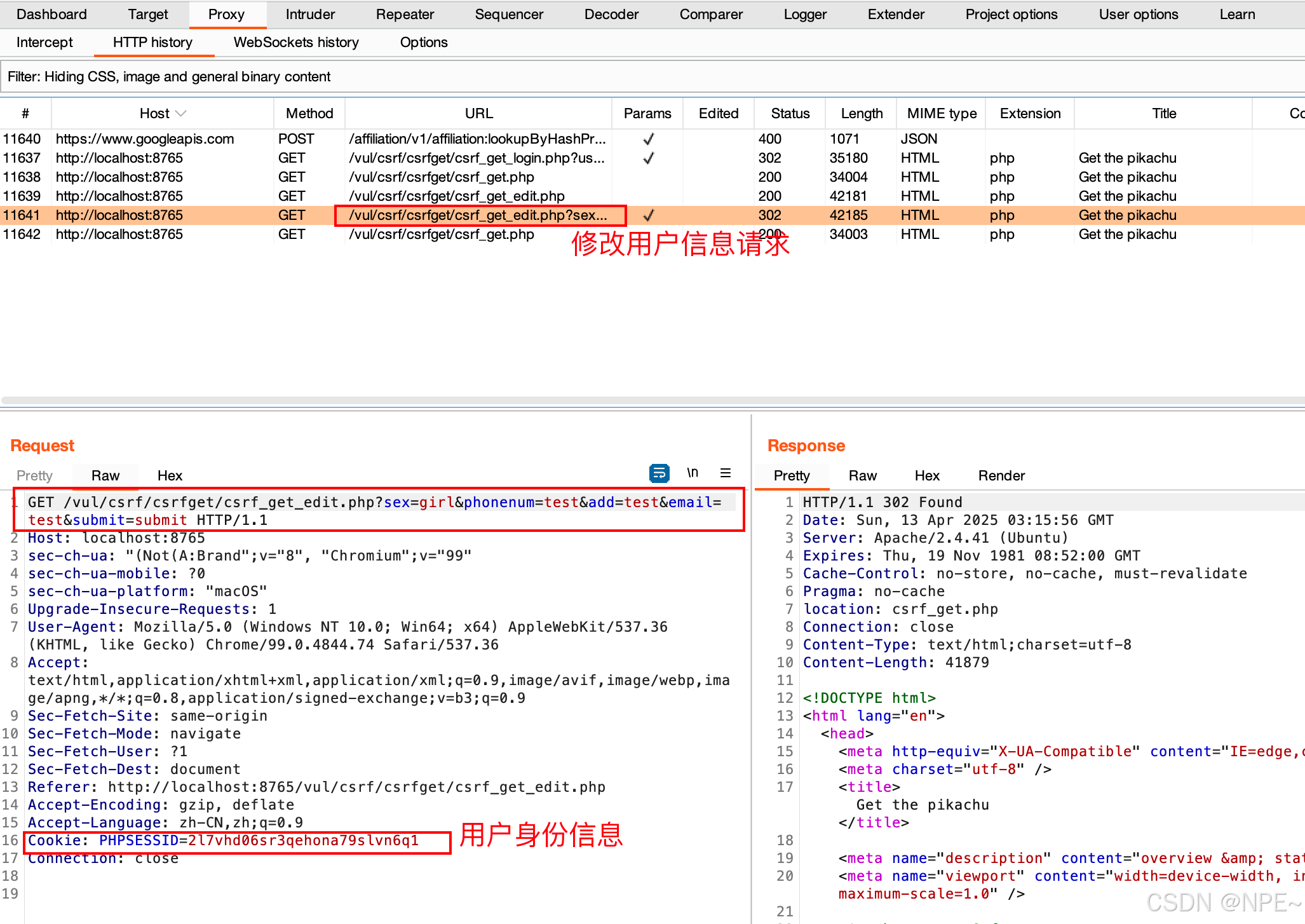Click Params checkmark in highlighted row 11641

point(648,215)
